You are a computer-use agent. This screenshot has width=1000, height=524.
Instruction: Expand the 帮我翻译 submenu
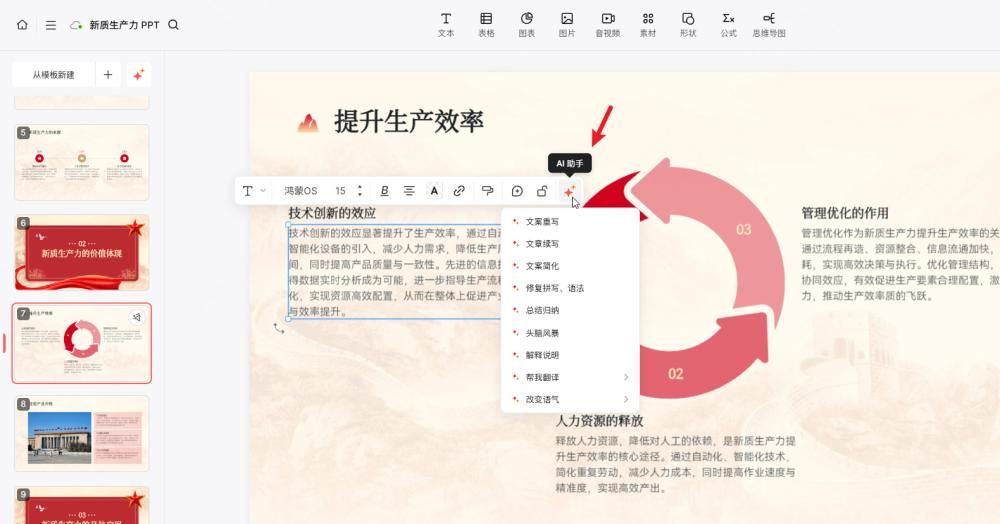tap(570, 377)
